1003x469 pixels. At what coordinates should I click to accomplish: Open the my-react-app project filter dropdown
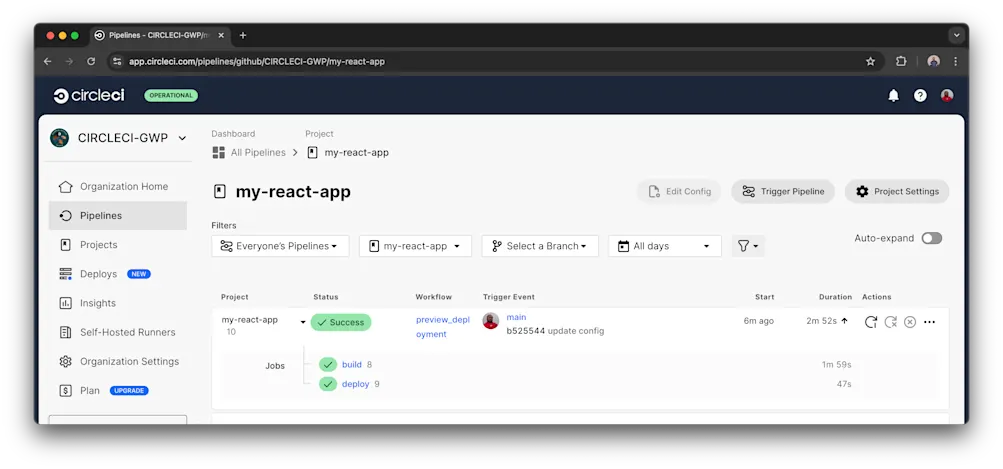coord(415,246)
